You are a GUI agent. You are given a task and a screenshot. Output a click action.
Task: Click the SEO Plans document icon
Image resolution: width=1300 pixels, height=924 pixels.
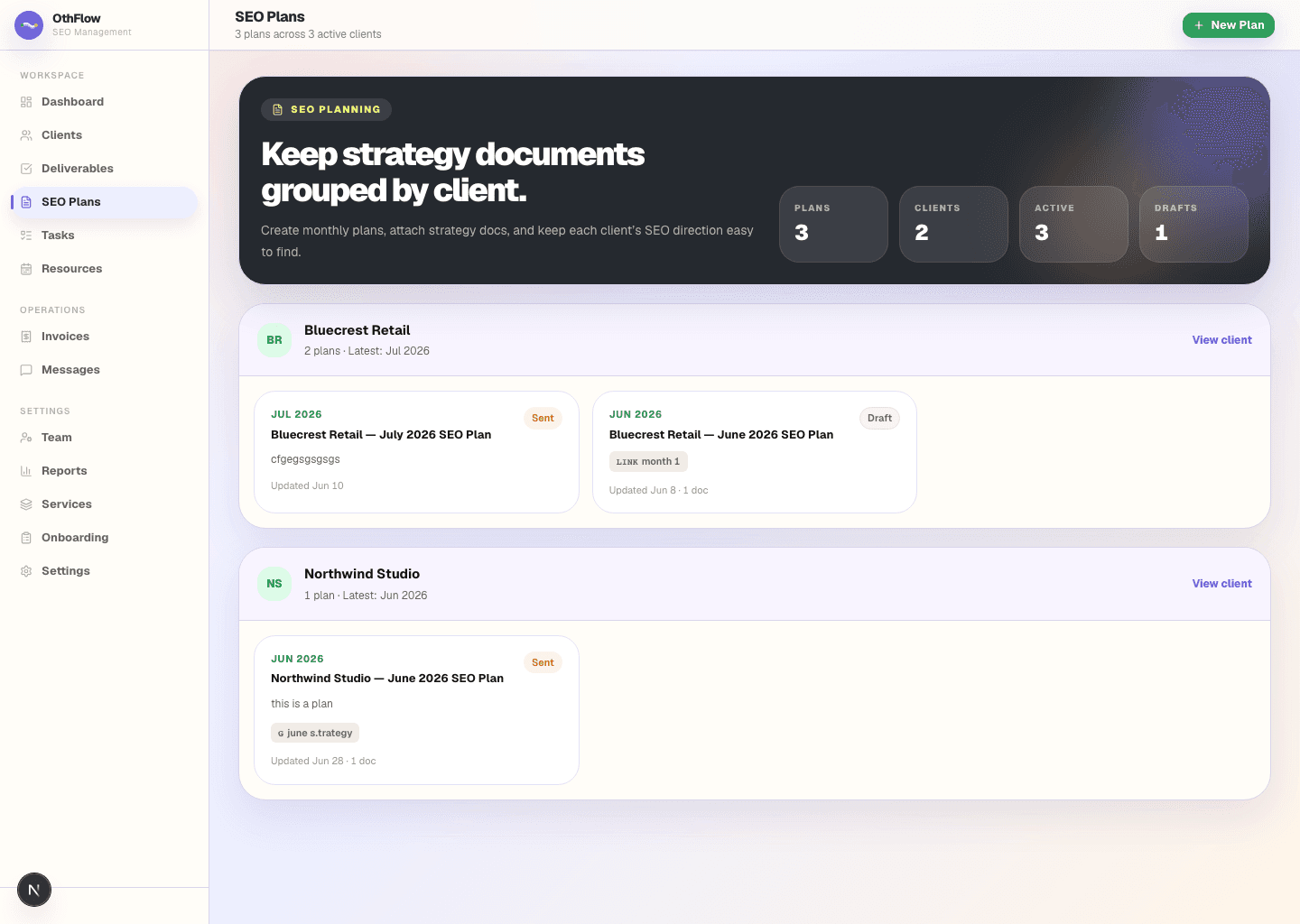26,202
